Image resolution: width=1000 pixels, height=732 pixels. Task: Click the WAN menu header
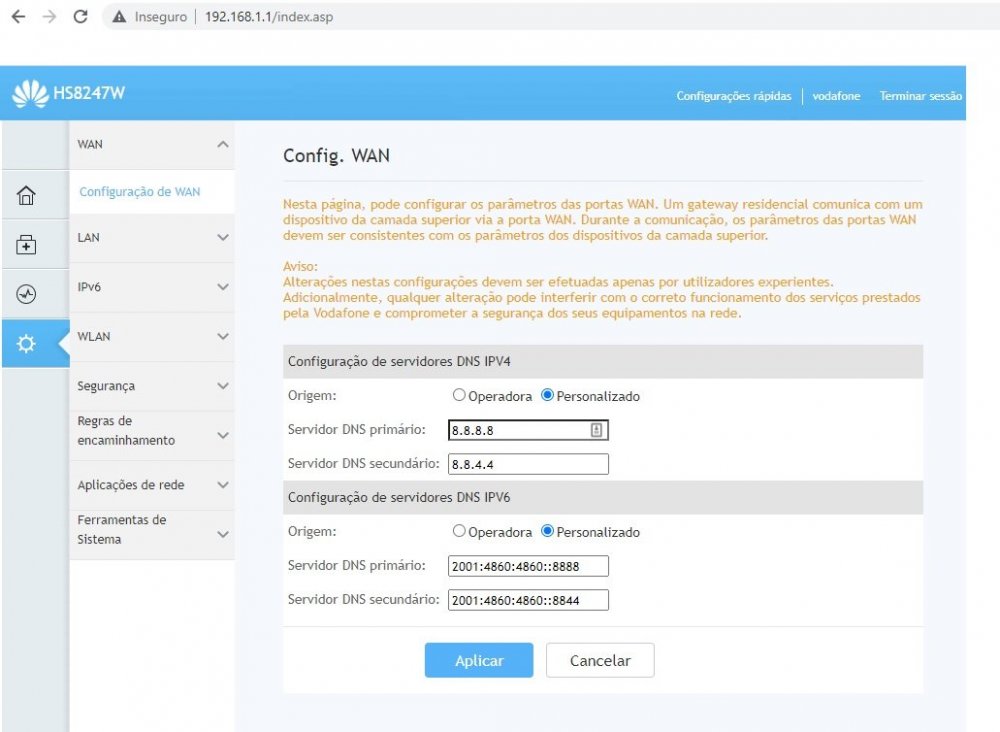152,145
